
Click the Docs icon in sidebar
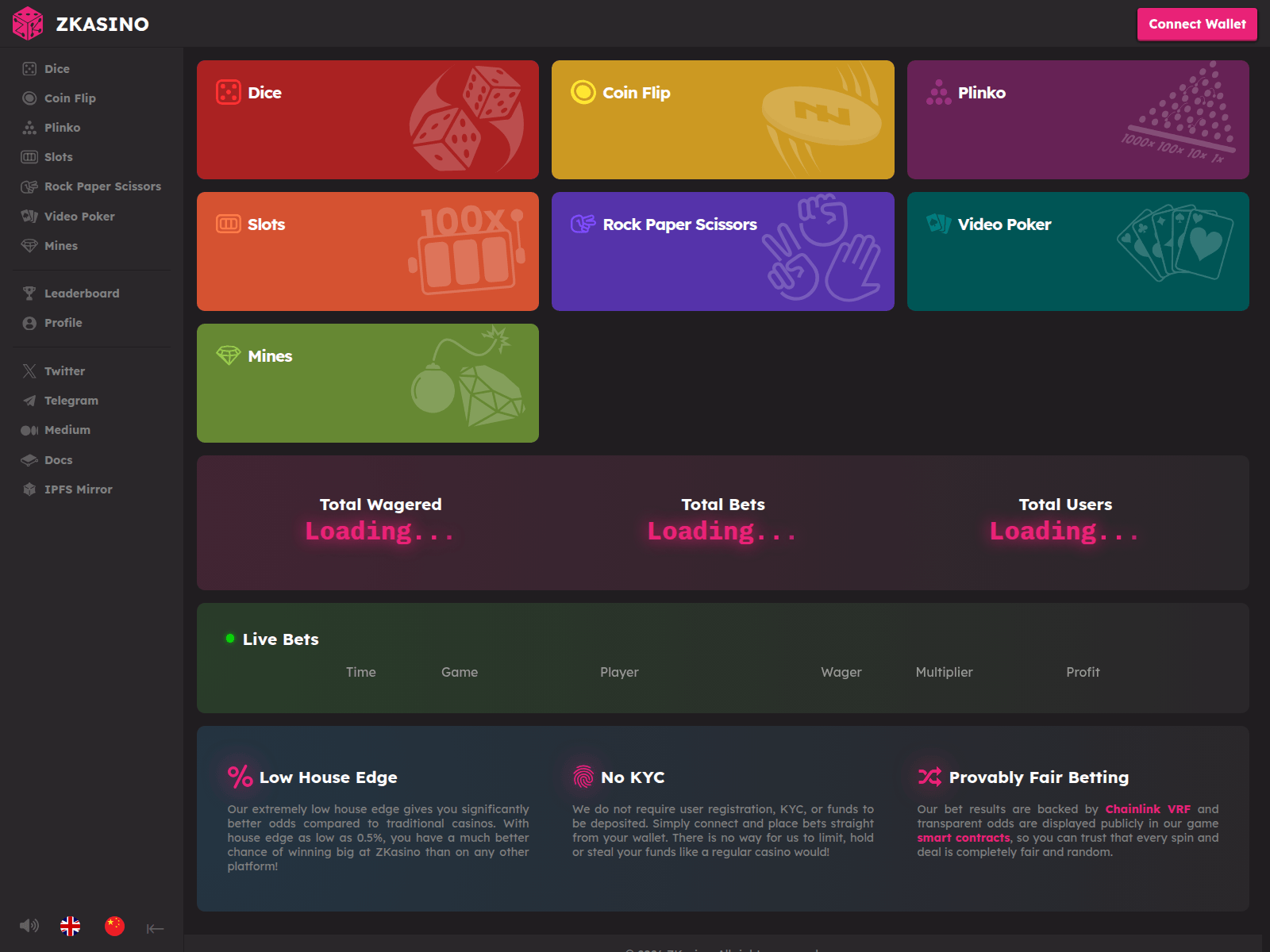[29, 460]
